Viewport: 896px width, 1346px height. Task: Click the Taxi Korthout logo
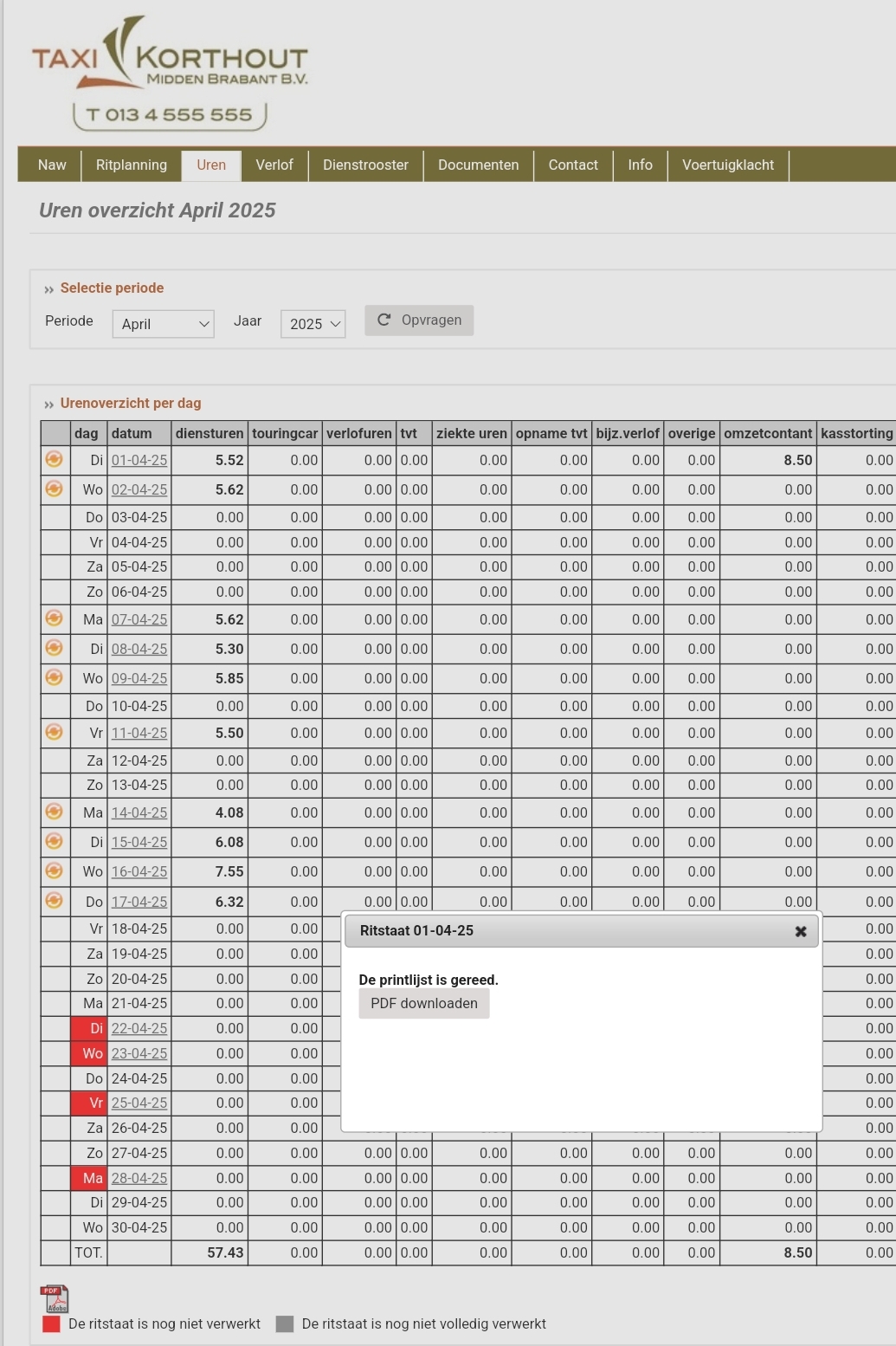[x=170, y=72]
